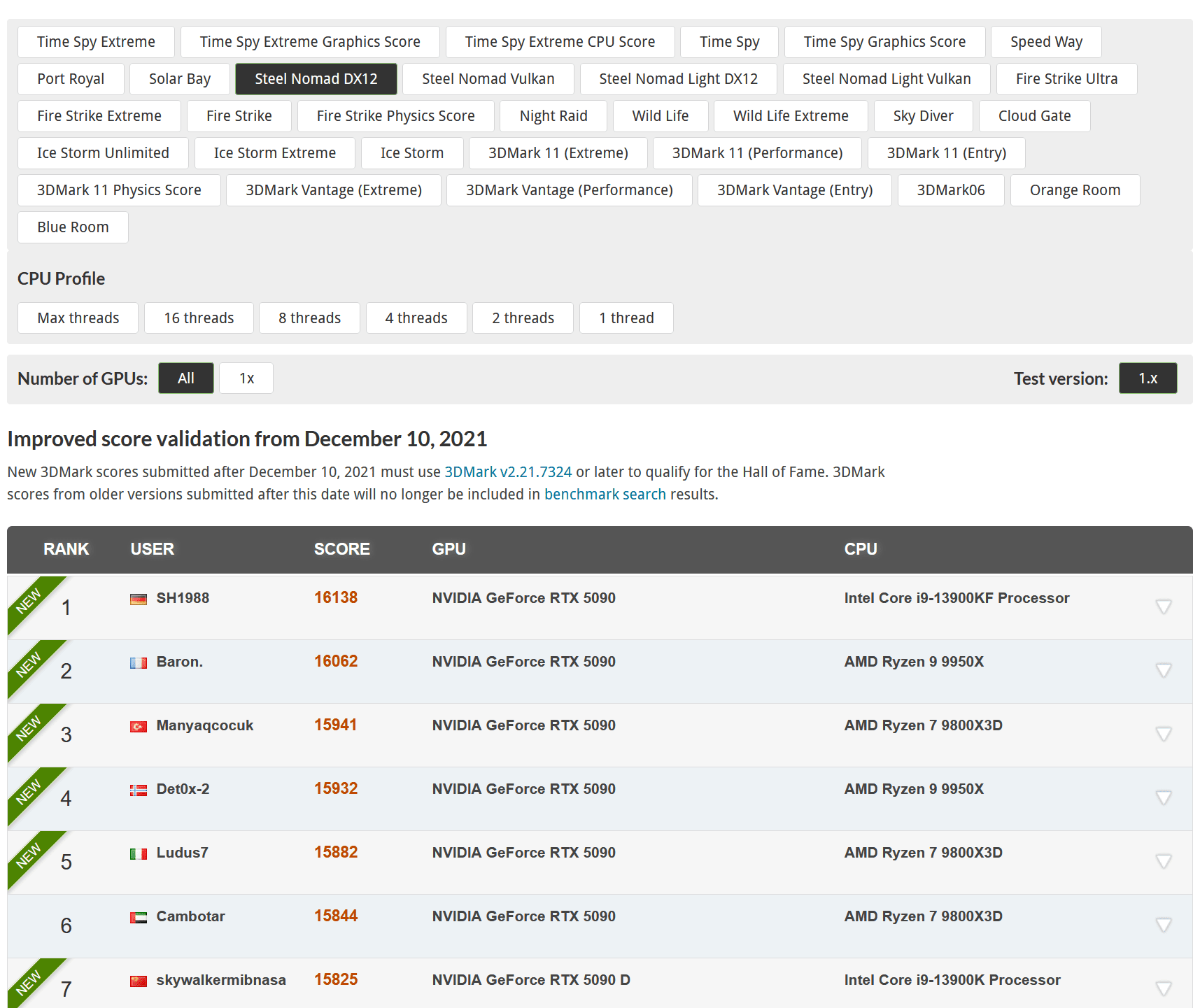Choose 4 threads CPU Profile
This screenshot has width=1193, height=1008.
(x=416, y=318)
